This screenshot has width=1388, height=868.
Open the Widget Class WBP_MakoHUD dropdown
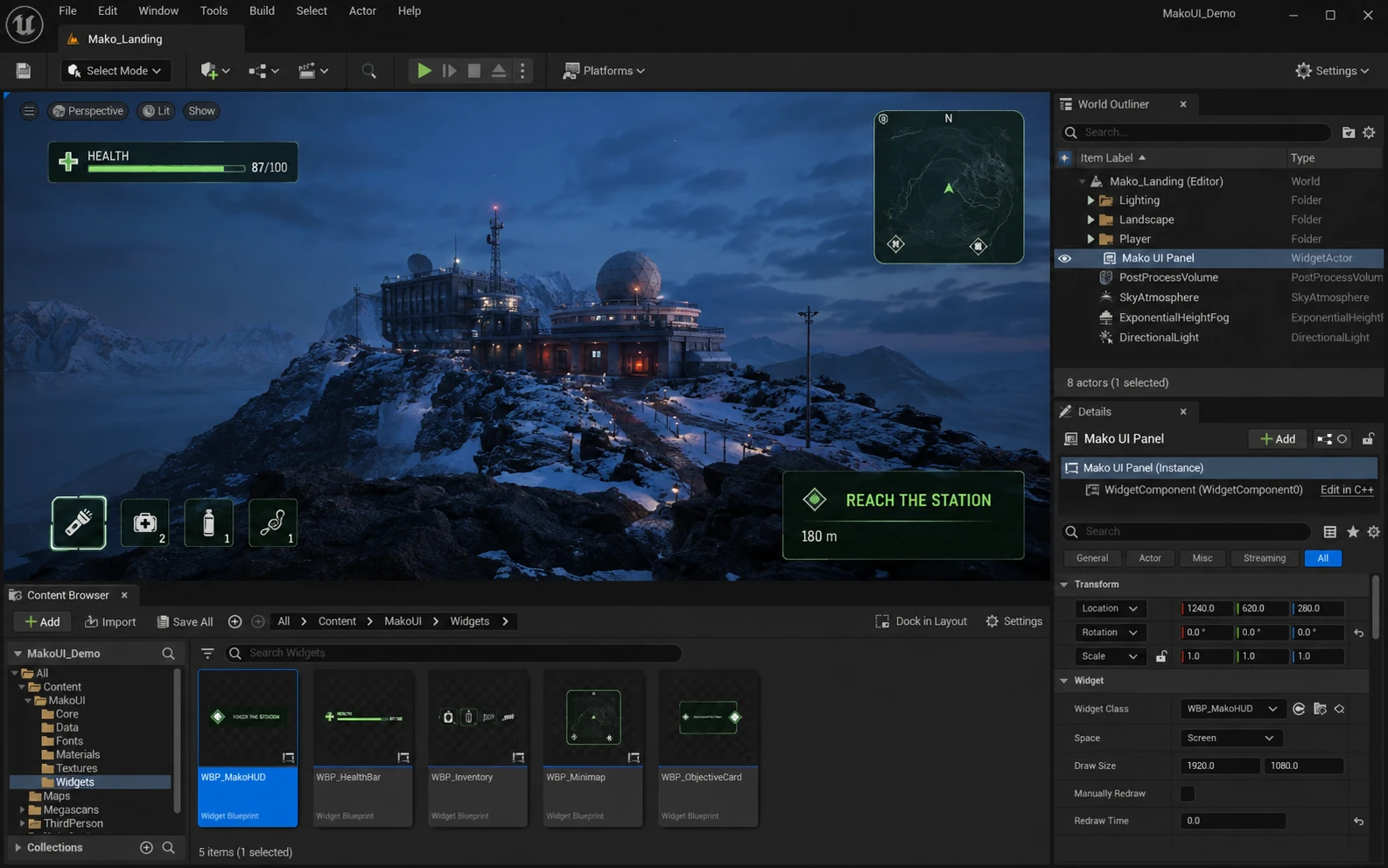click(1232, 709)
